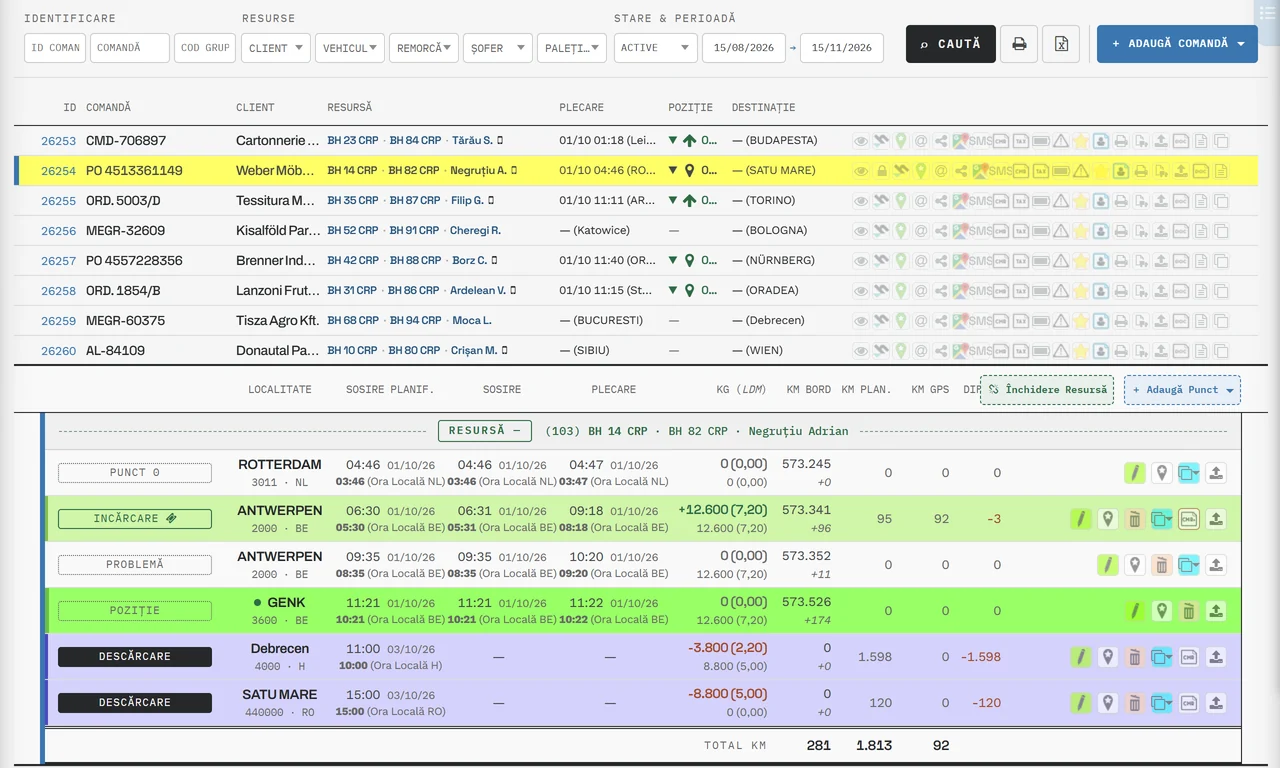The image size is (1280, 768).
Task: Click the upload icon in the Debrecen row
Action: point(1216,657)
